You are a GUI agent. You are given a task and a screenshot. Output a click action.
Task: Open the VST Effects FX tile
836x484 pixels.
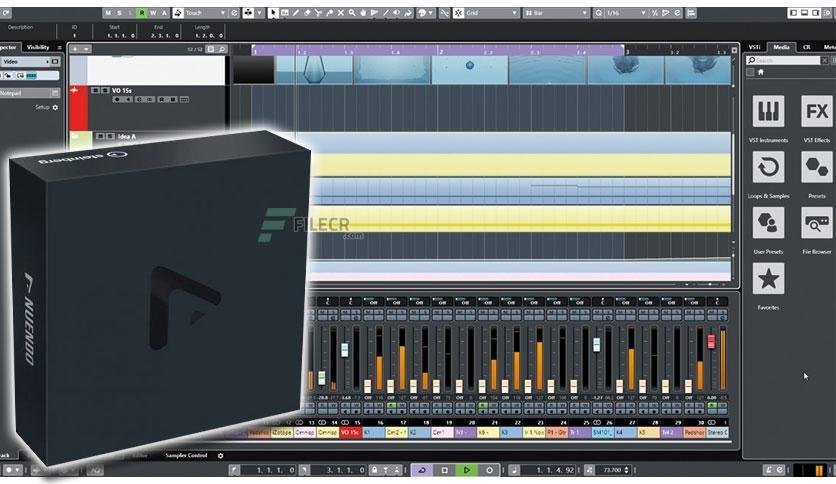point(817,111)
